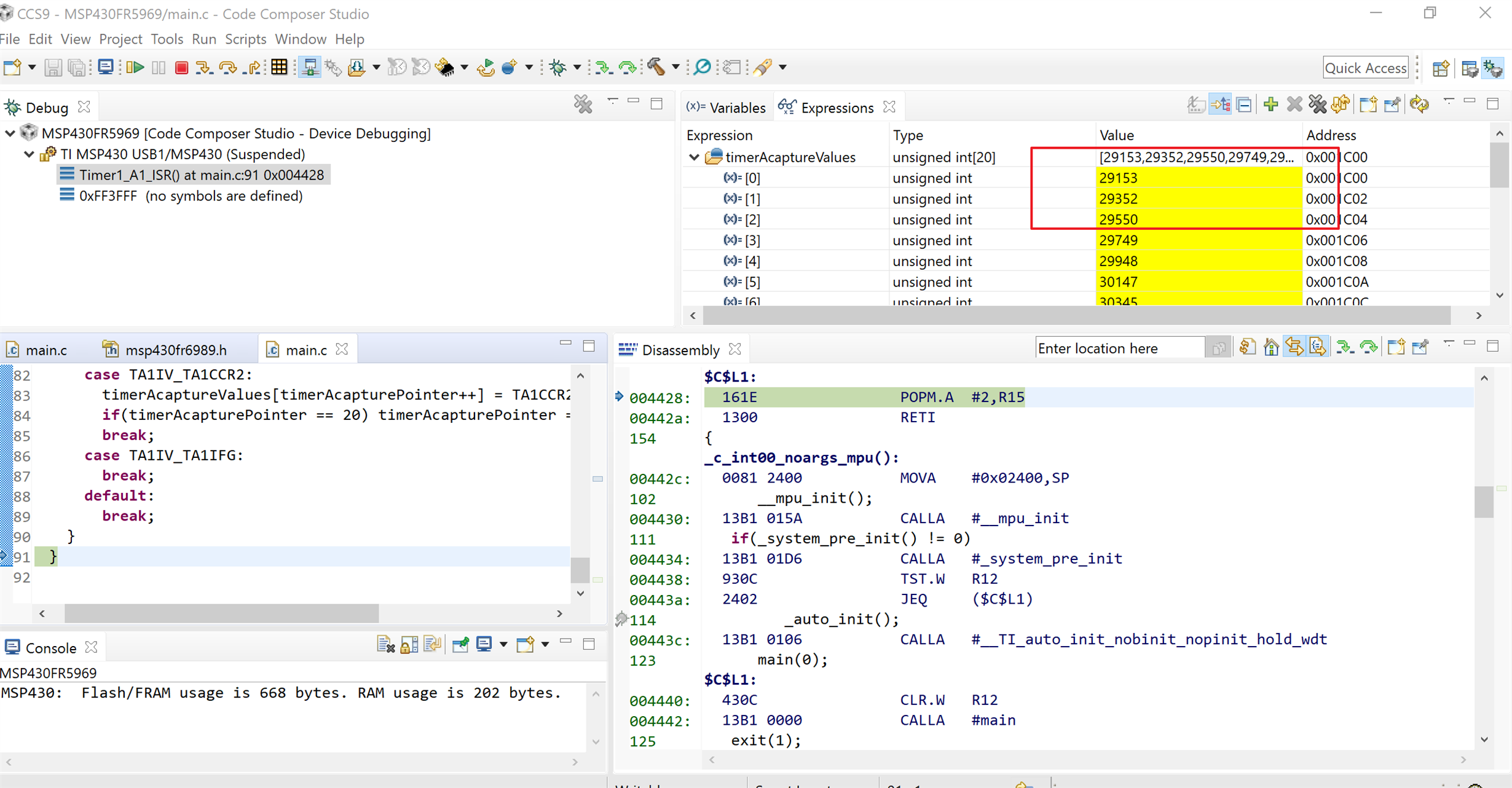Toggle the Connect Target icon in toolbar
Image resolution: width=1512 pixels, height=788 pixels.
310,67
